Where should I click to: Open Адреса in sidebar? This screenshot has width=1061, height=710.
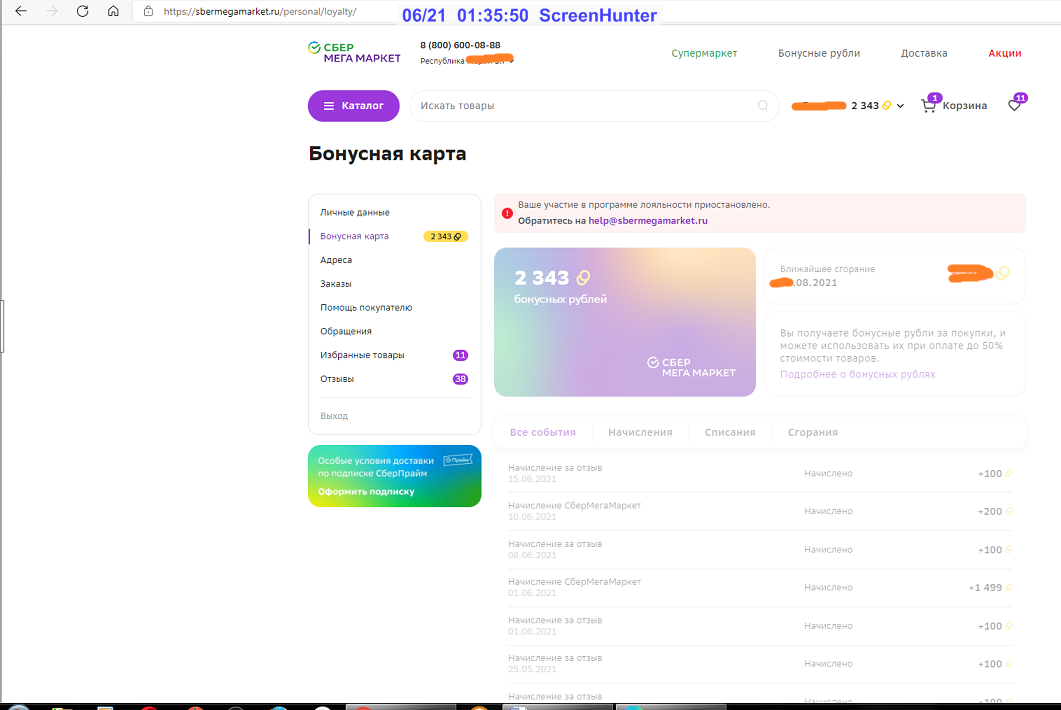click(336, 260)
